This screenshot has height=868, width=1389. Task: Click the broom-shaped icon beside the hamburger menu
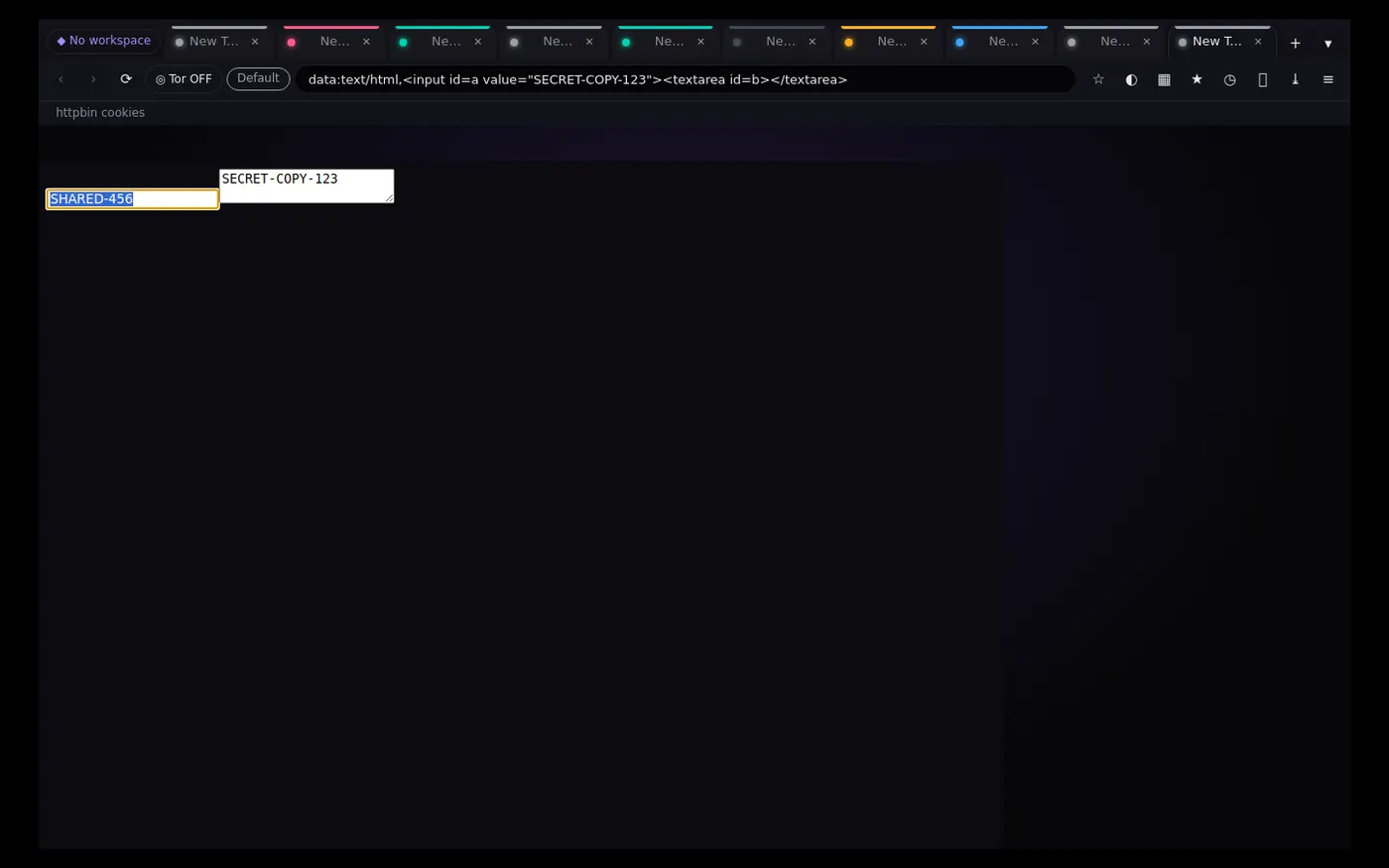(x=1295, y=79)
